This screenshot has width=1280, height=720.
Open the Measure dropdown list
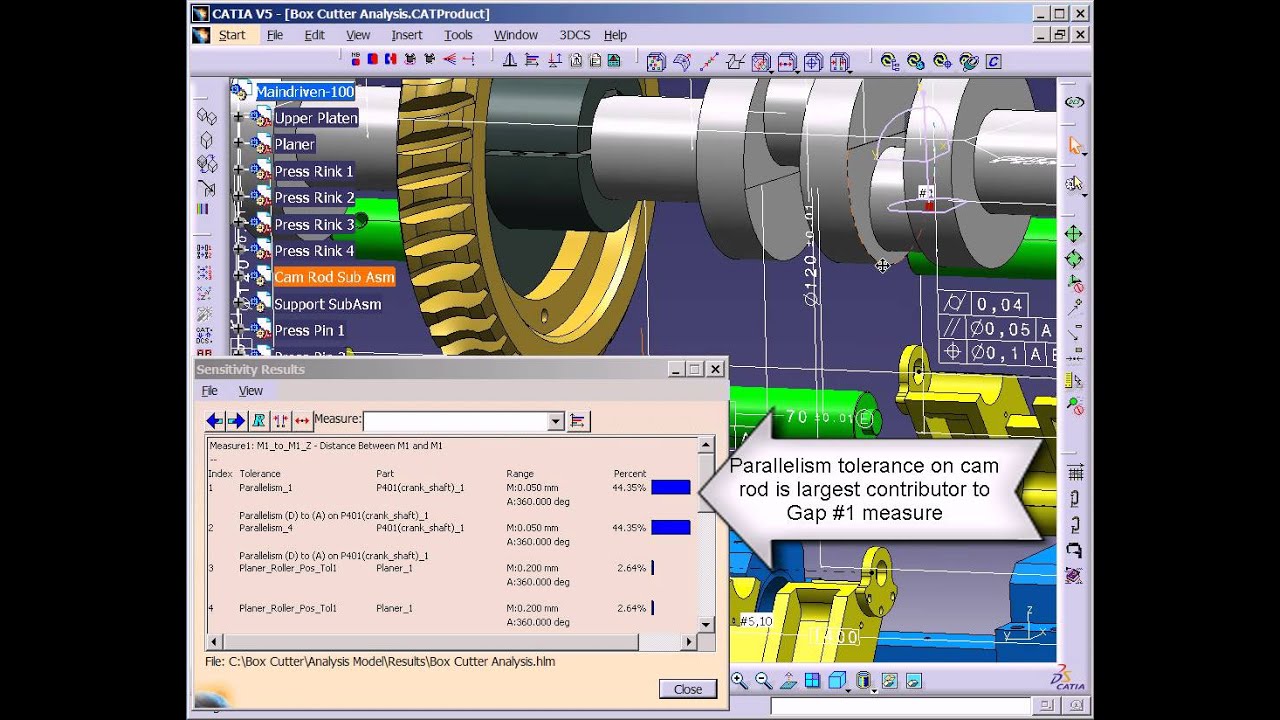click(556, 422)
